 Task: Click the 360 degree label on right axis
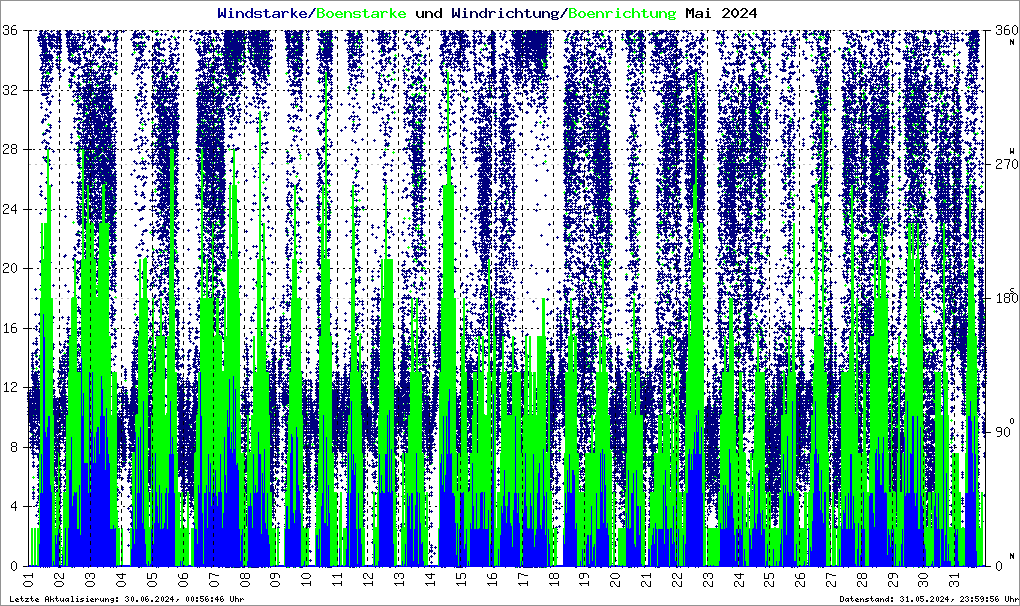1006,31
